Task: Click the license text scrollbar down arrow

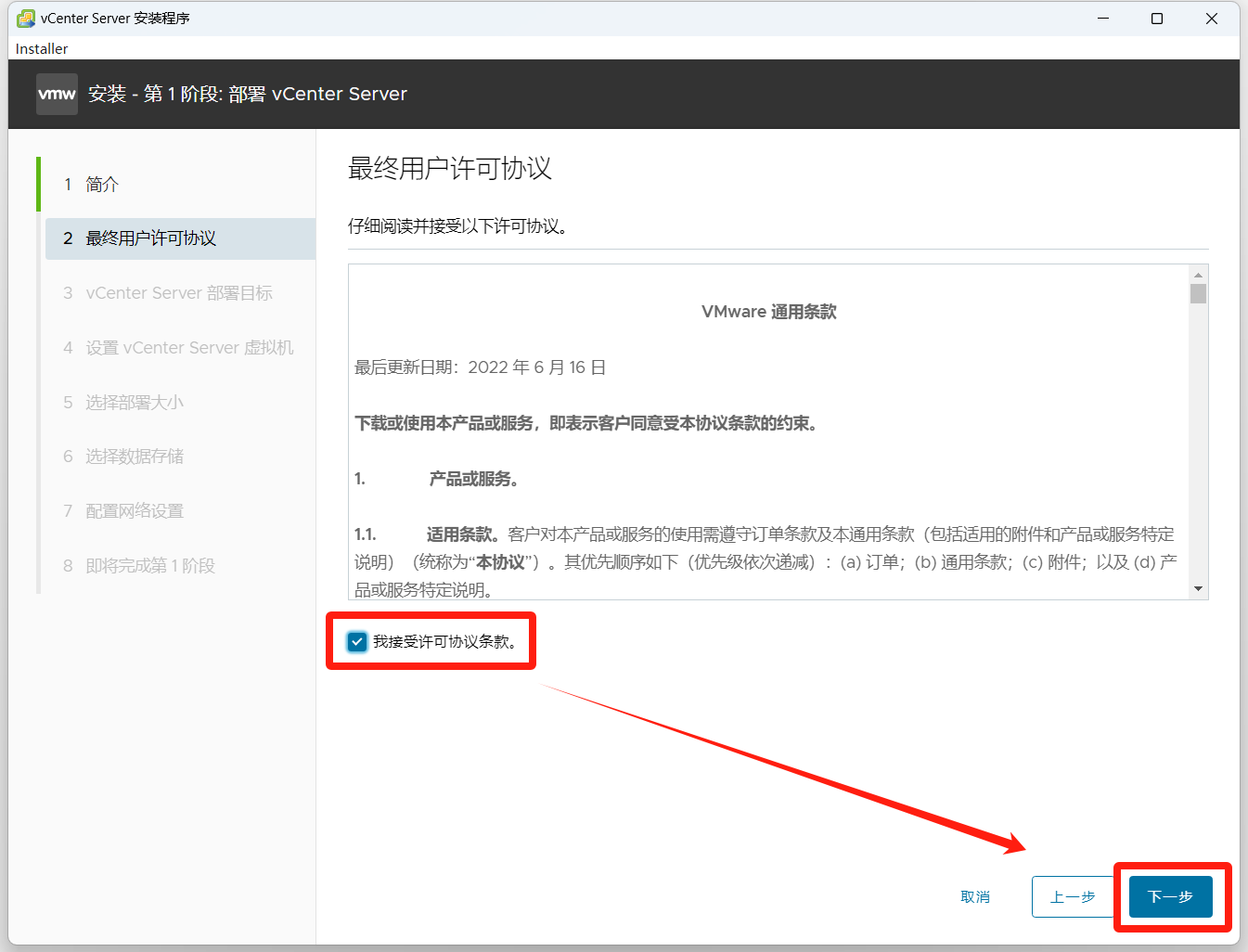Action: pyautogui.click(x=1198, y=589)
